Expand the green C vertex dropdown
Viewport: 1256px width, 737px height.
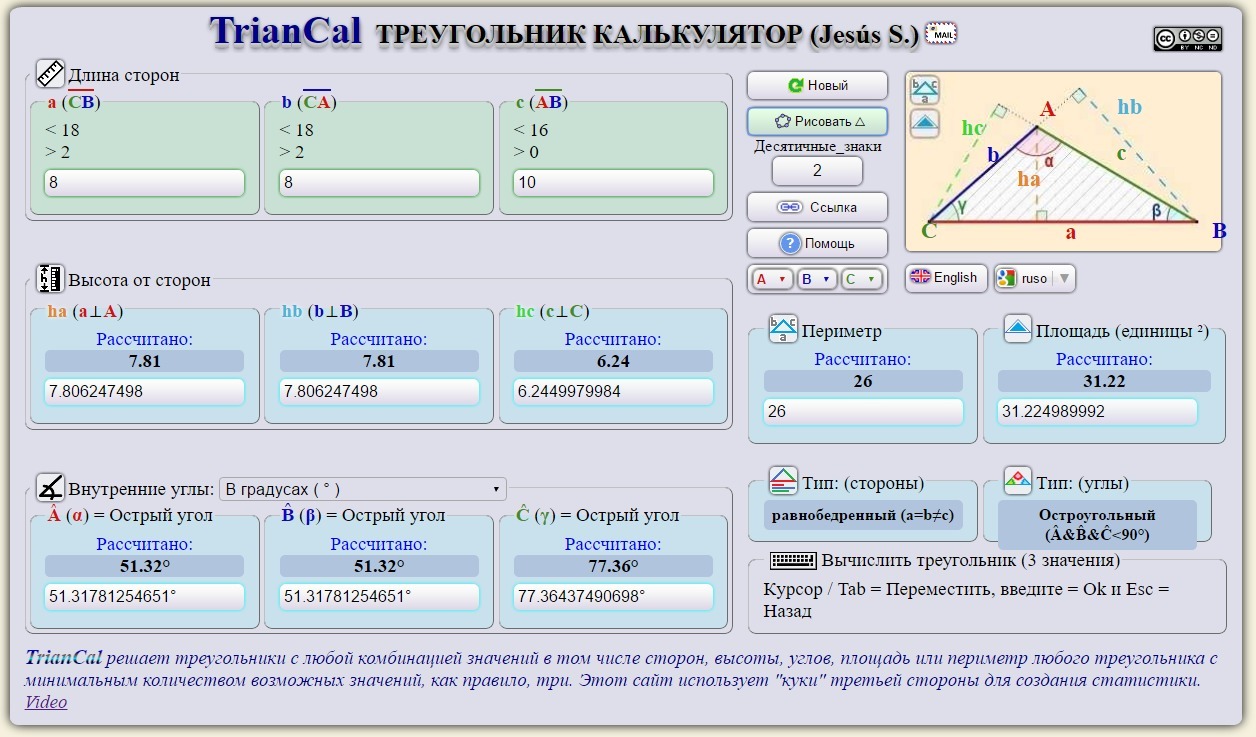pos(861,280)
